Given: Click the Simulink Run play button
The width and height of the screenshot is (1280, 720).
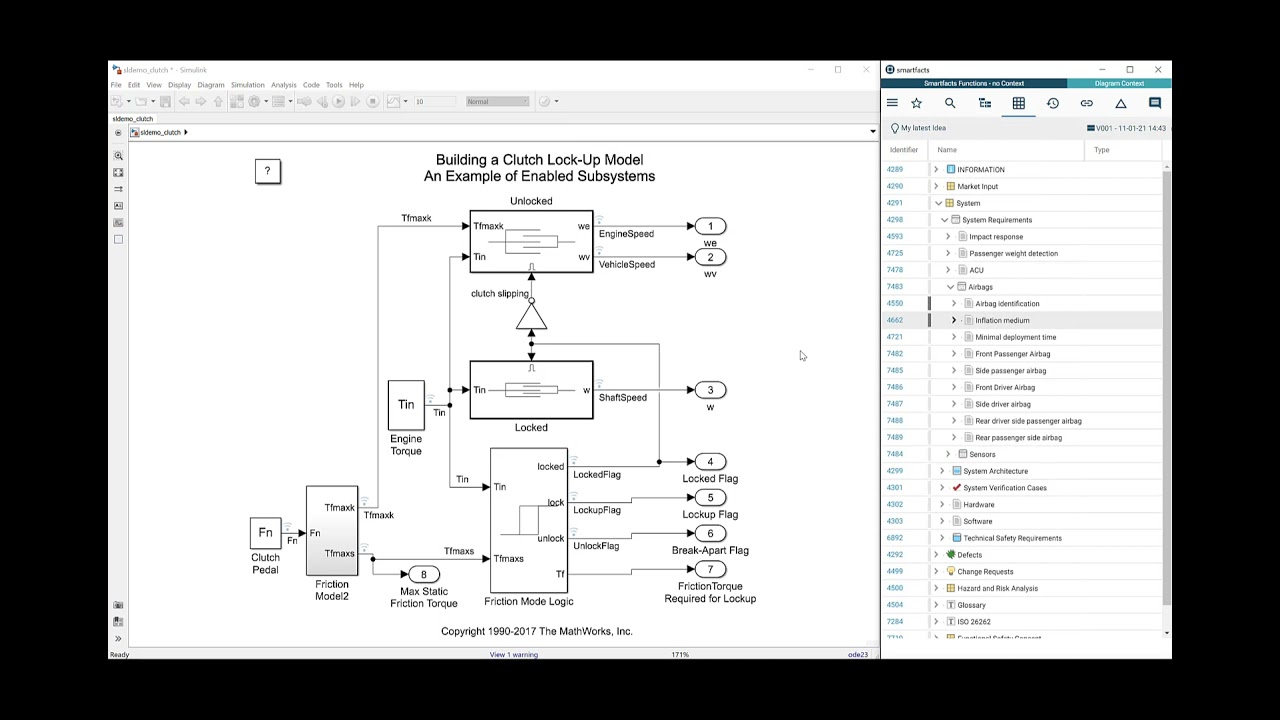Looking at the screenshot, I should [339, 101].
